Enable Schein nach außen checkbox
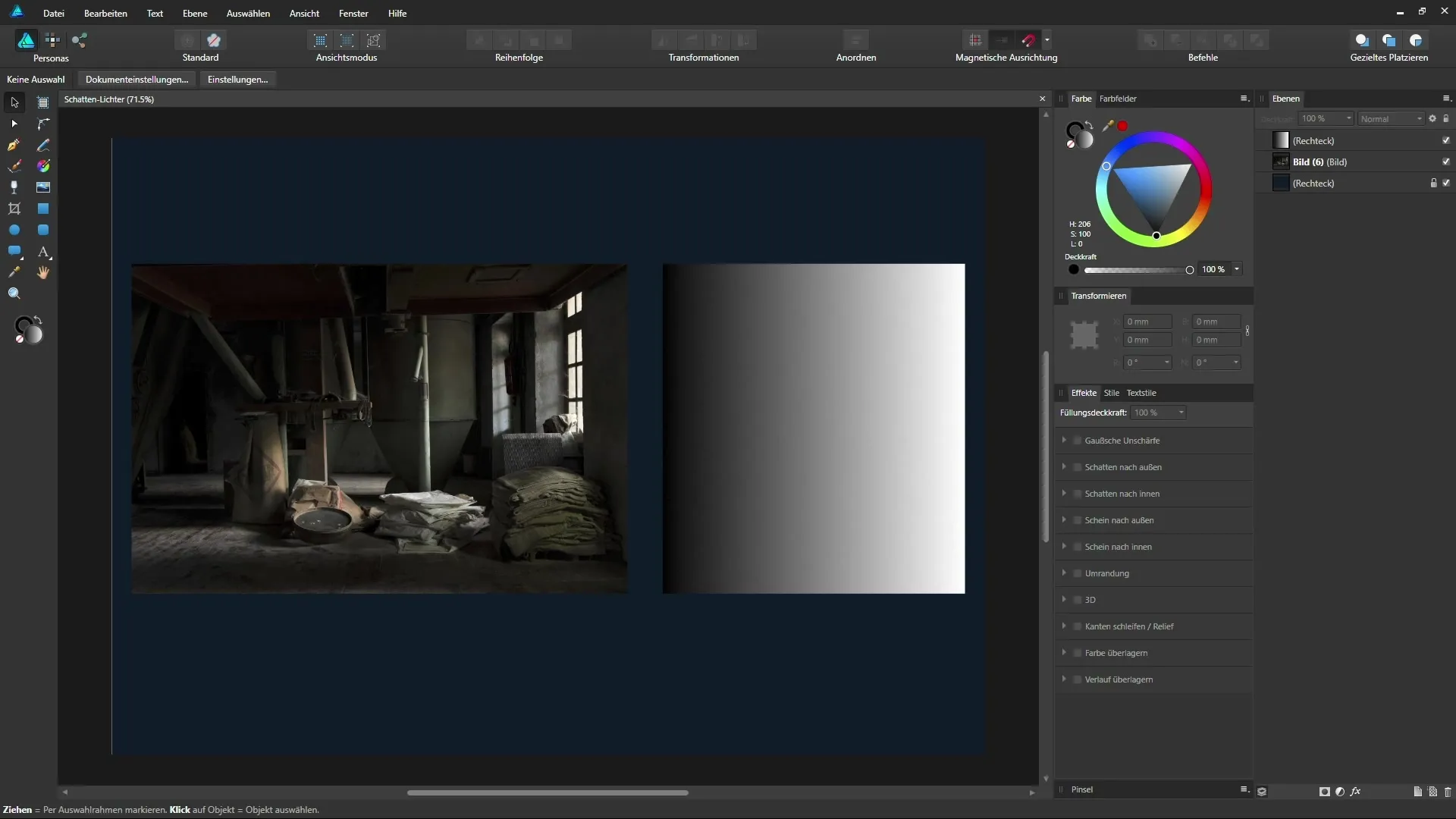The width and height of the screenshot is (1456, 819). (x=1078, y=520)
